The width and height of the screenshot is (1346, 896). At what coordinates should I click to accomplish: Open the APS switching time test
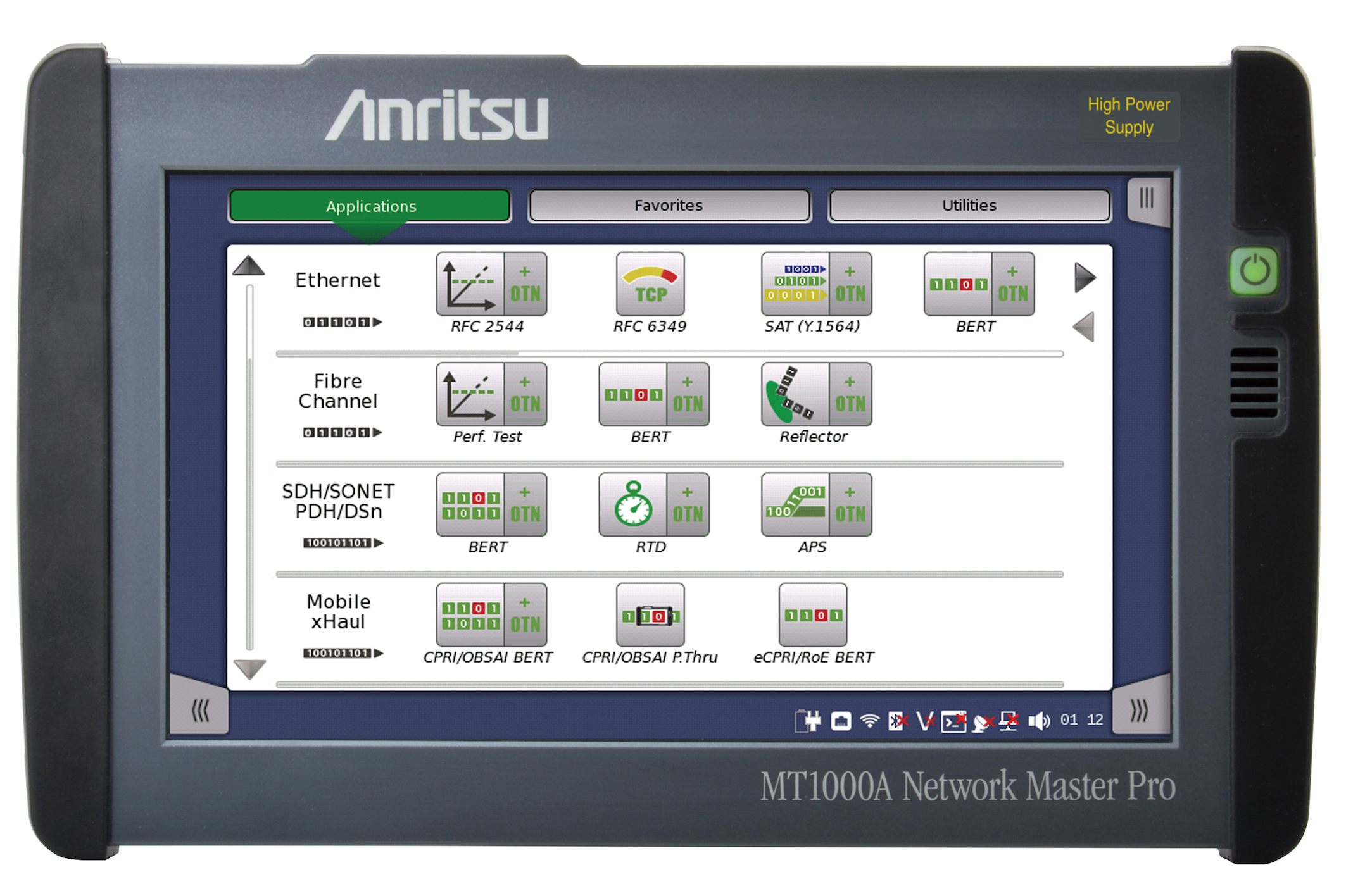(796, 506)
